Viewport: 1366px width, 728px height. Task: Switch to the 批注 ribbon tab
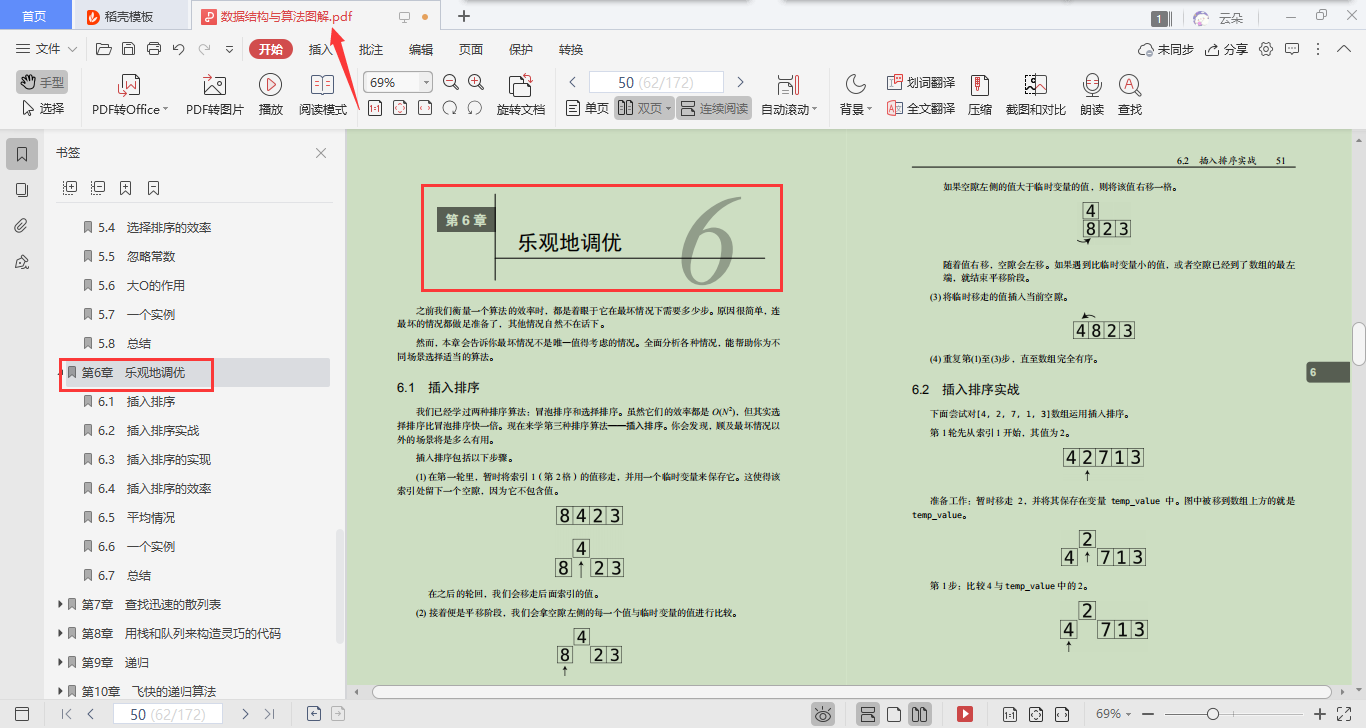pos(371,49)
